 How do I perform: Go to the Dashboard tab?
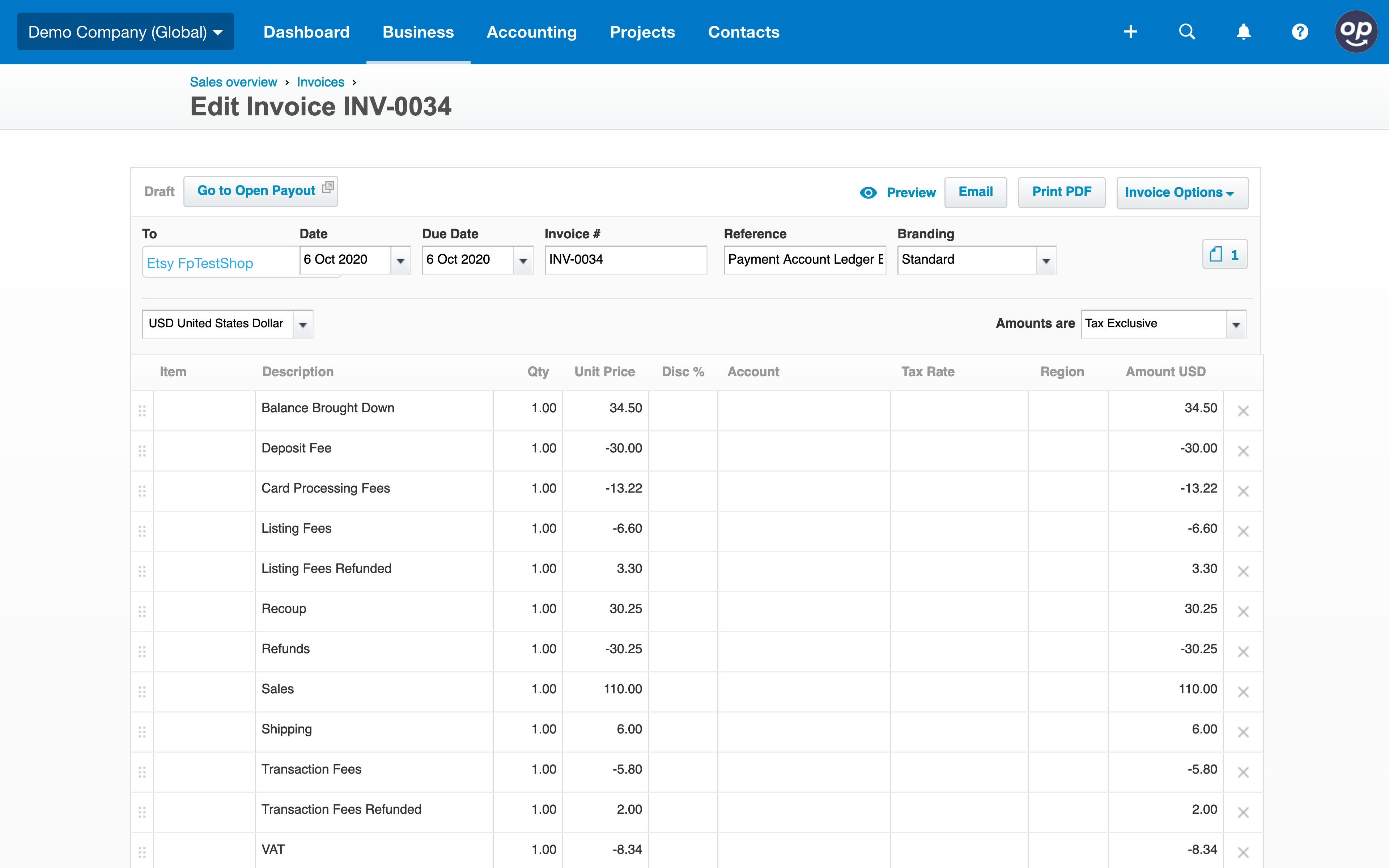[x=306, y=31]
